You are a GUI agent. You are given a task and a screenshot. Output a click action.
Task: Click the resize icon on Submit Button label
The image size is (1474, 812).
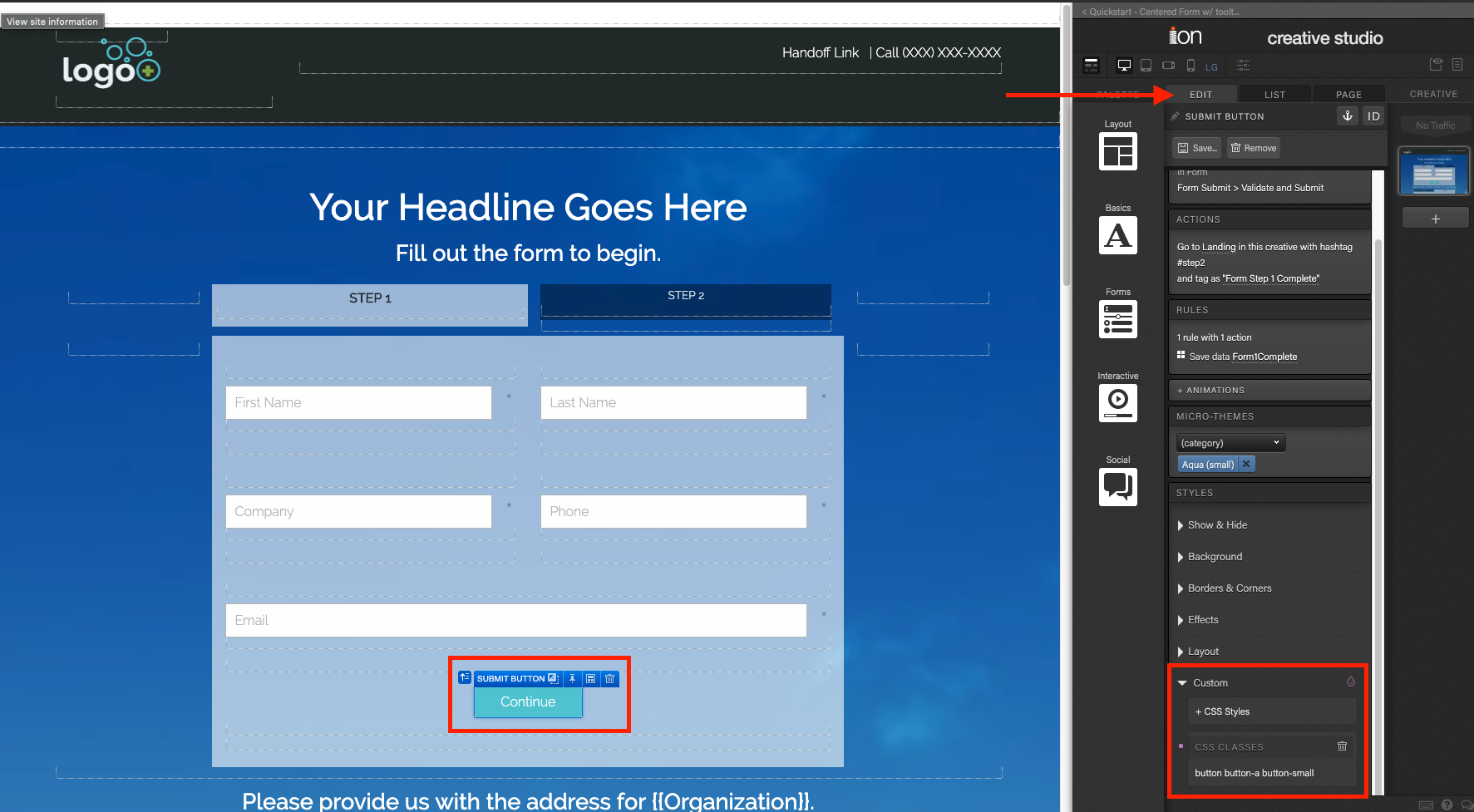553,679
